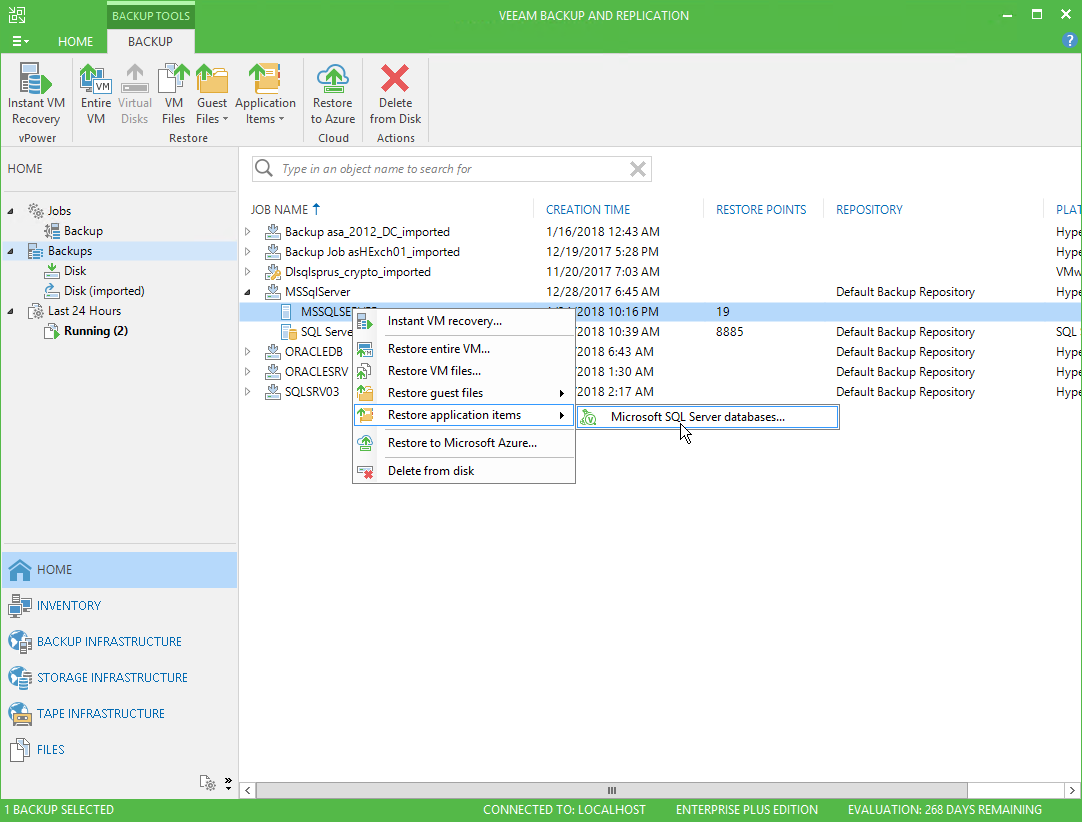Choose Delete from disk in context menu
This screenshot has height=822, width=1082.
point(464,471)
